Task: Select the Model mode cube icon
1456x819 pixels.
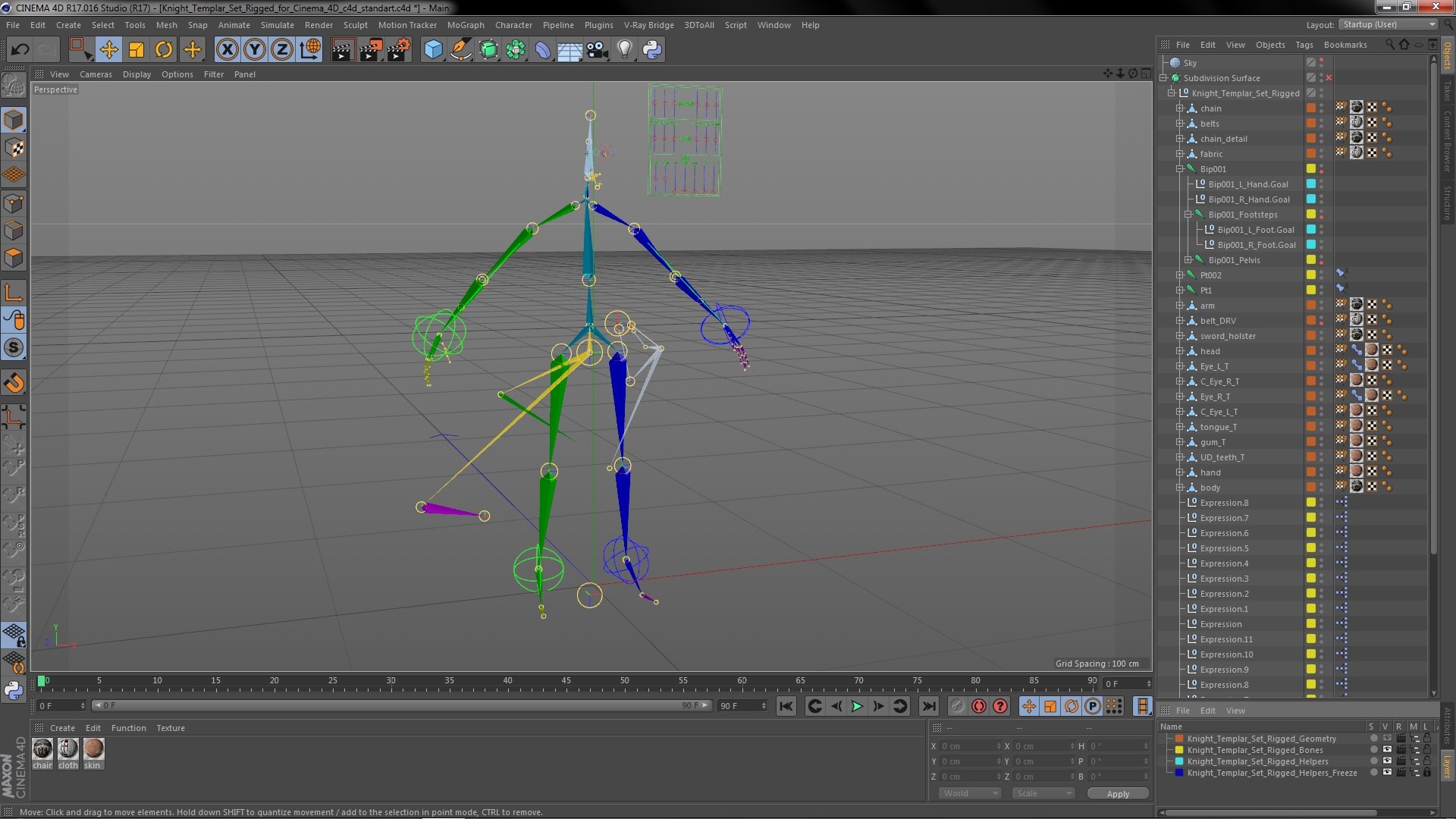Action: pos(14,120)
